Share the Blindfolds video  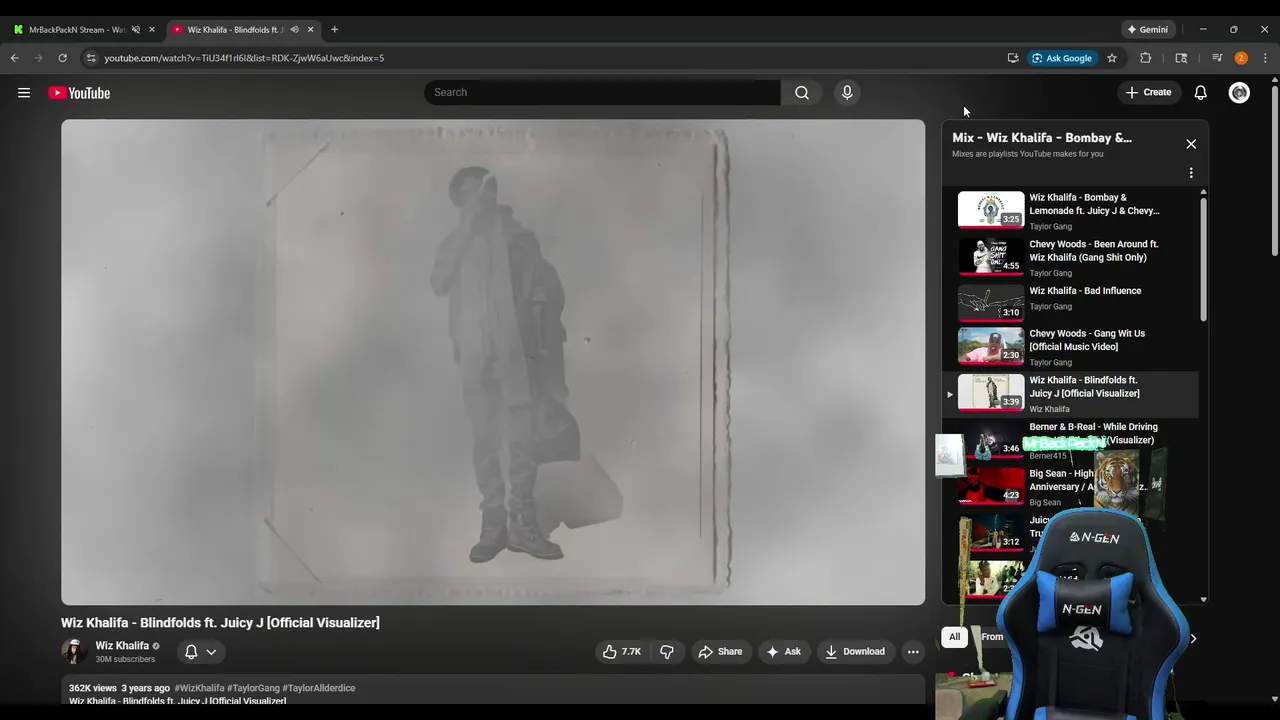[x=720, y=652]
